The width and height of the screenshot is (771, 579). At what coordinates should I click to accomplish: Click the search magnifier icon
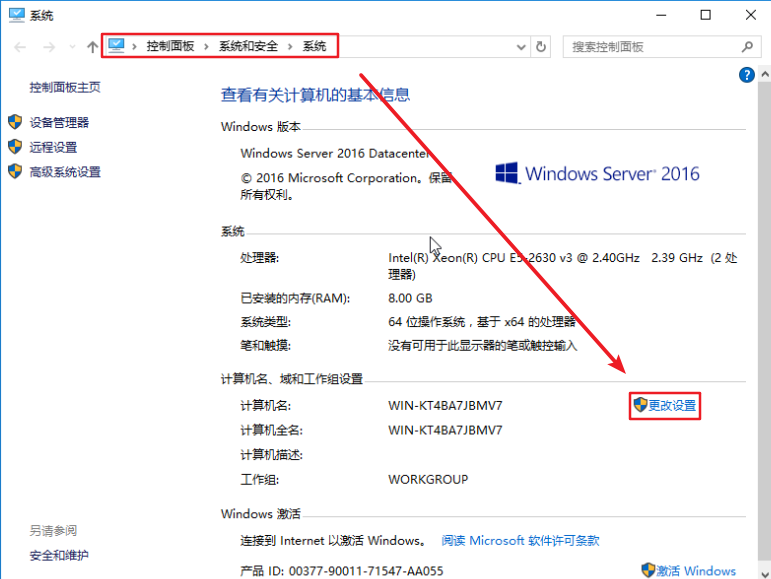(x=747, y=47)
